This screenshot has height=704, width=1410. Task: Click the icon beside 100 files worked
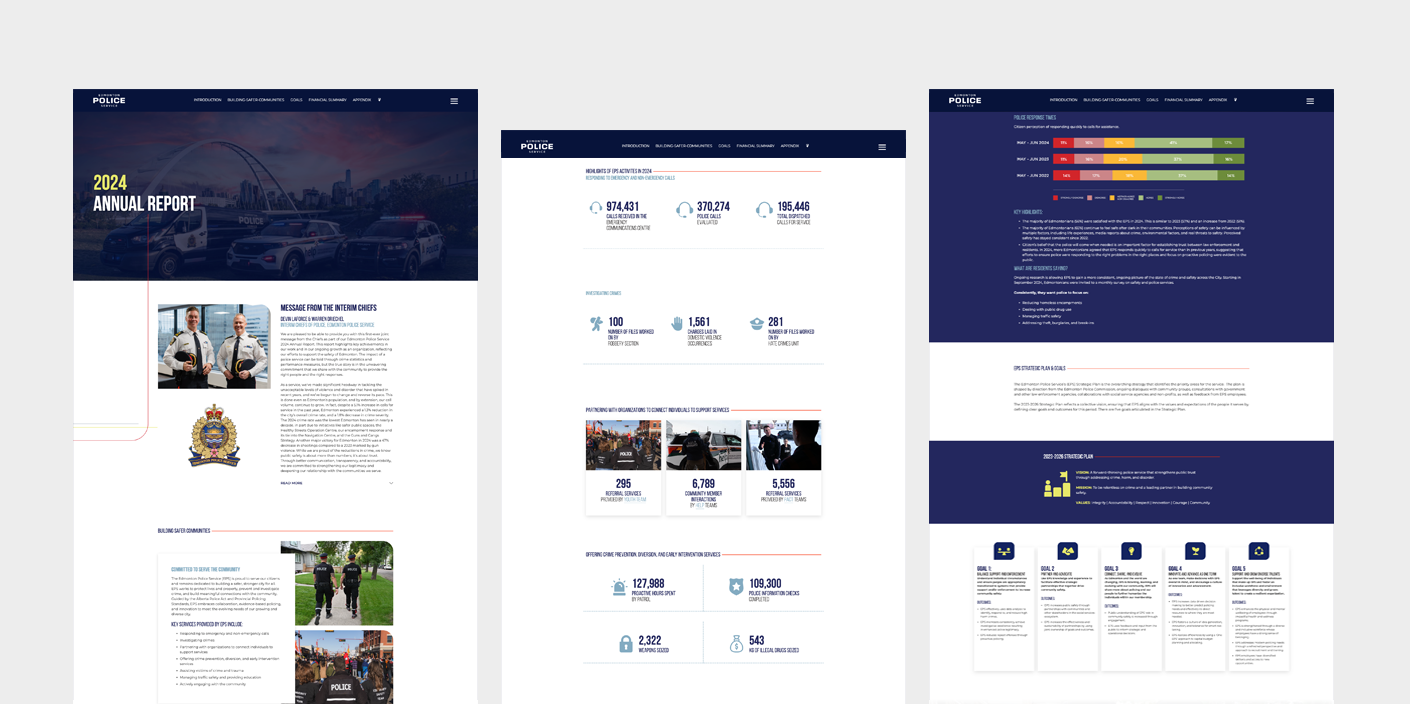point(597,323)
